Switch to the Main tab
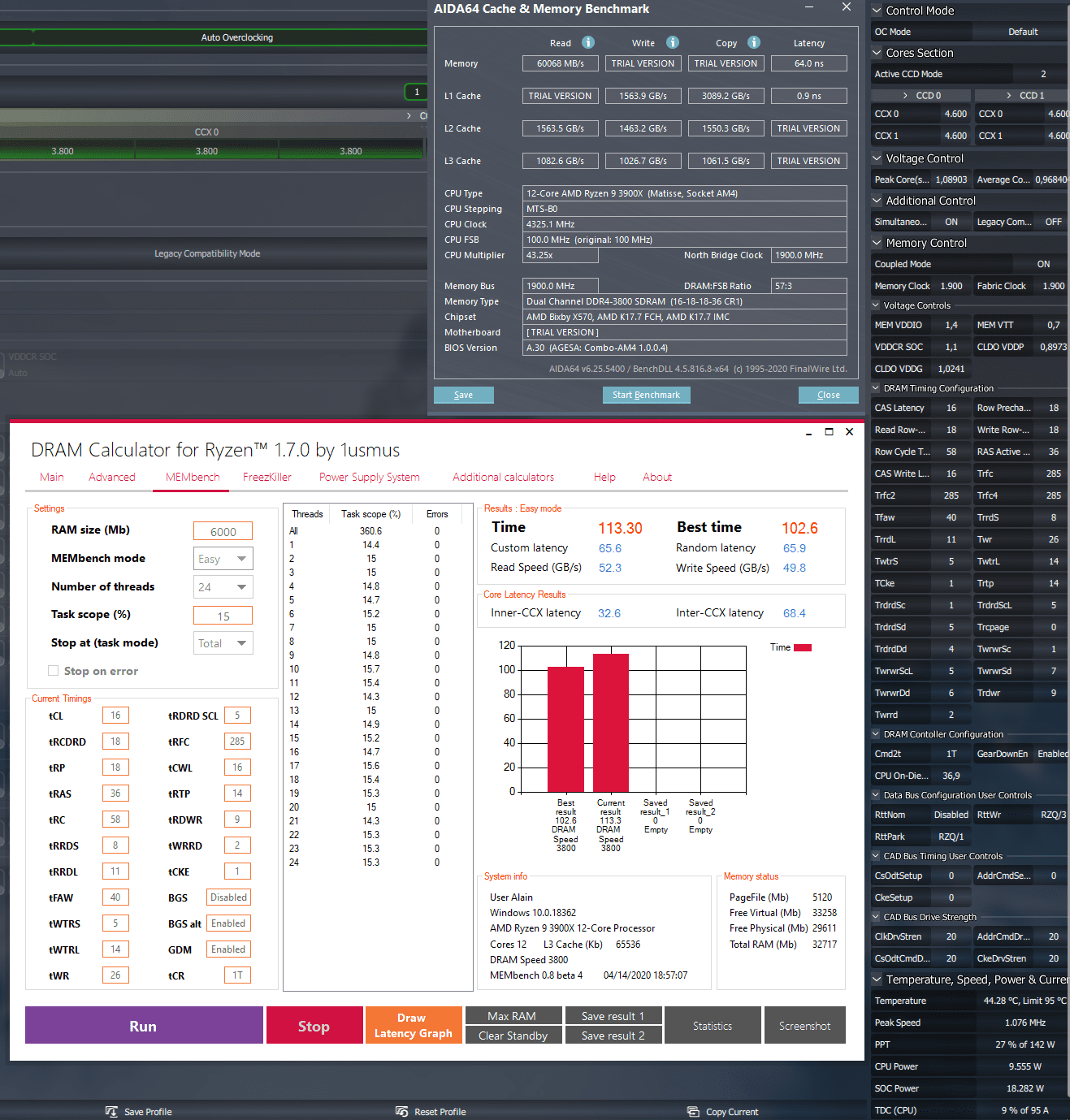Screen dimensions: 1070x1120 click(x=52, y=478)
